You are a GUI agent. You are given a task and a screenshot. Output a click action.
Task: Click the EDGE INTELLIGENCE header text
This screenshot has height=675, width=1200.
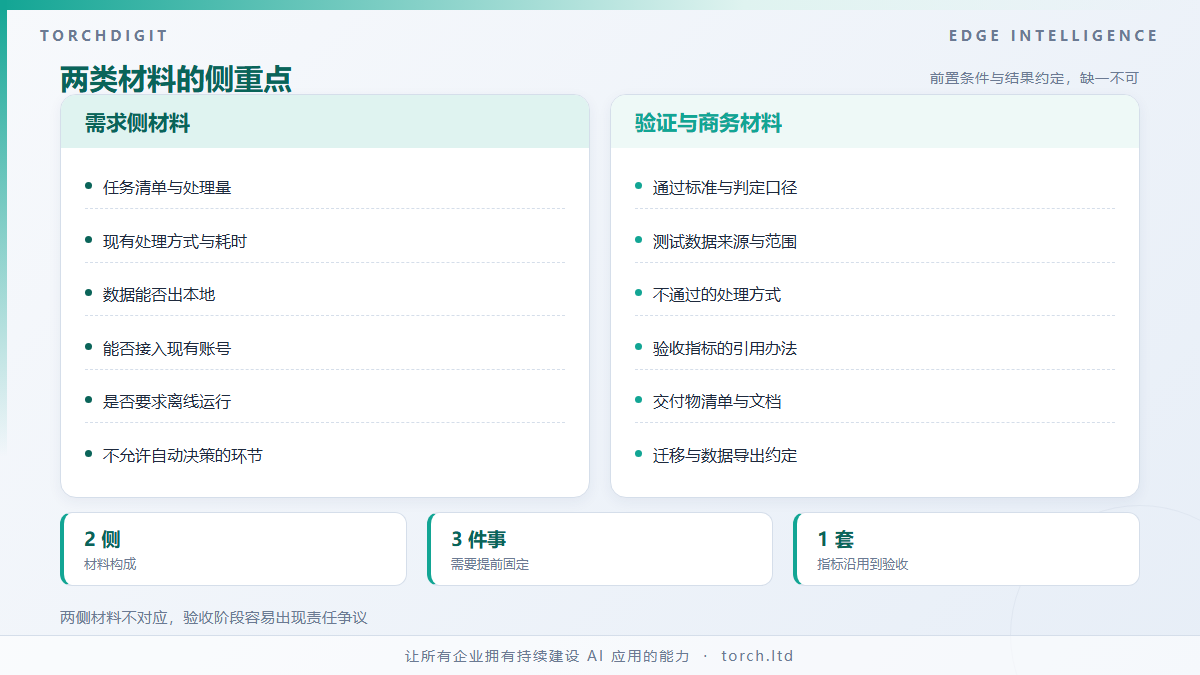click(x=1053, y=36)
